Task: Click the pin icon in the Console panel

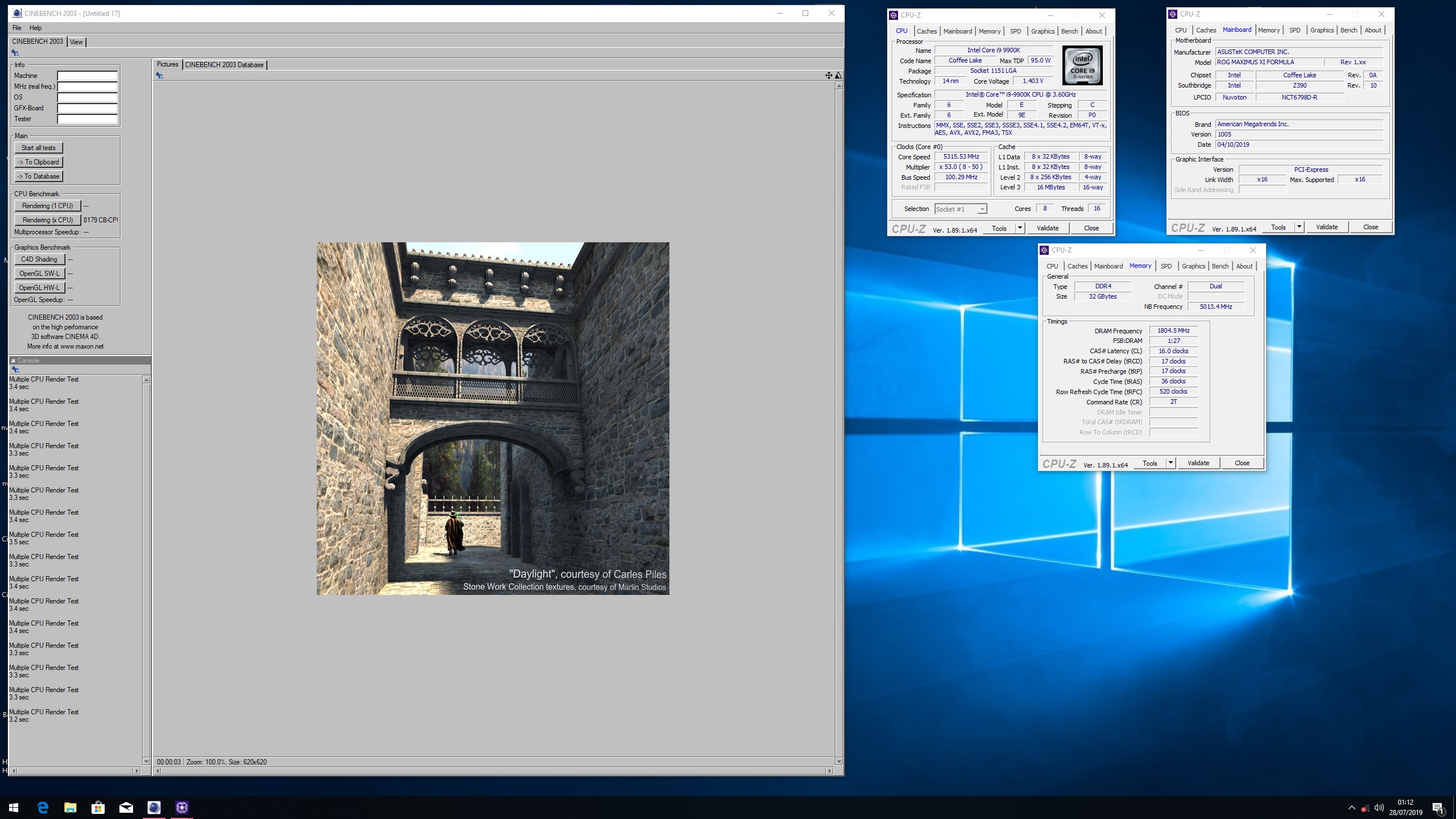Action: 15,370
